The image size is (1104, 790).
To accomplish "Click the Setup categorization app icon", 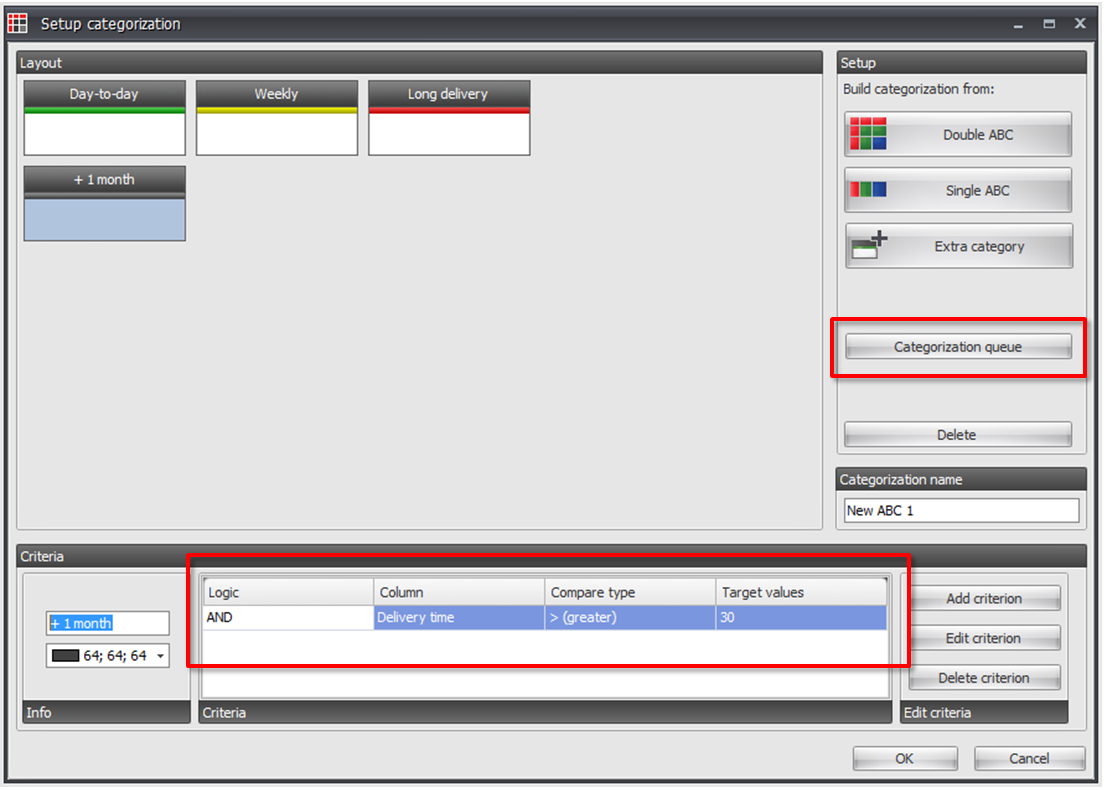I will click(x=18, y=23).
